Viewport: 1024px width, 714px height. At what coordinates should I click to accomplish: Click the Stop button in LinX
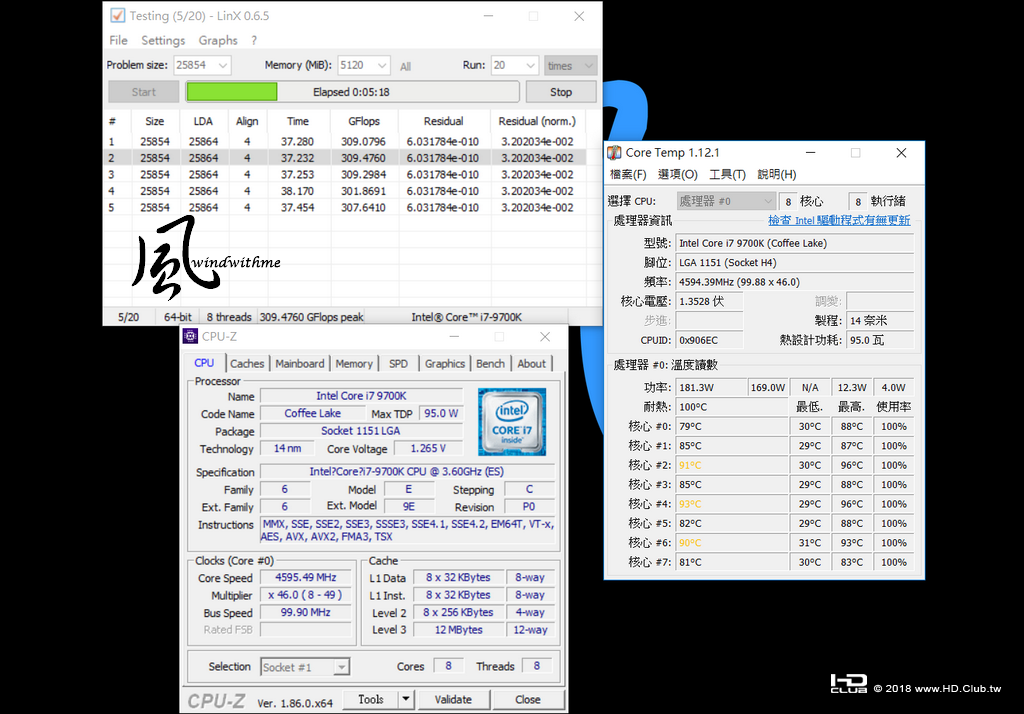tap(561, 92)
